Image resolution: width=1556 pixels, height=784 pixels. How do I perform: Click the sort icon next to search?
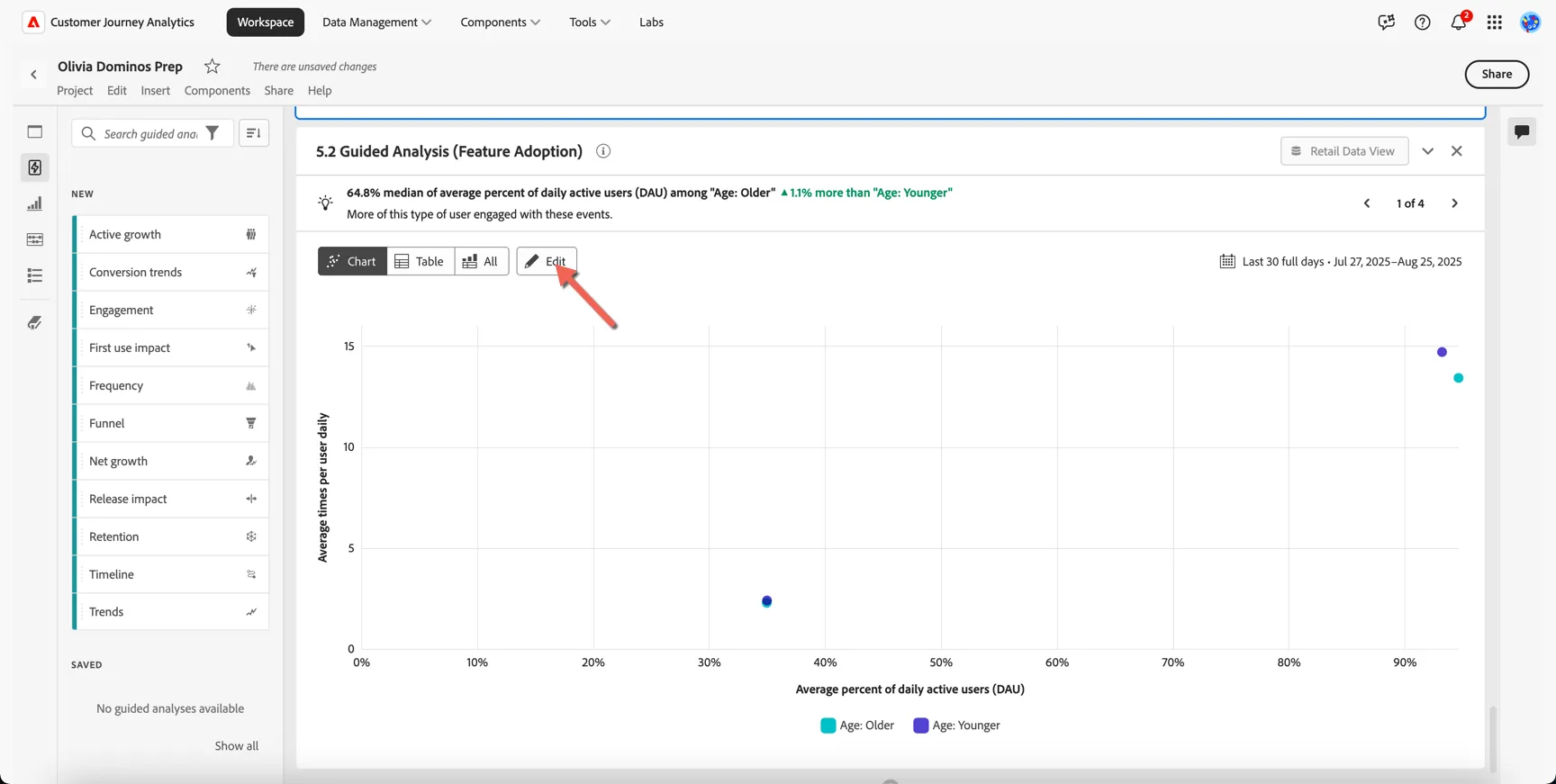click(254, 133)
